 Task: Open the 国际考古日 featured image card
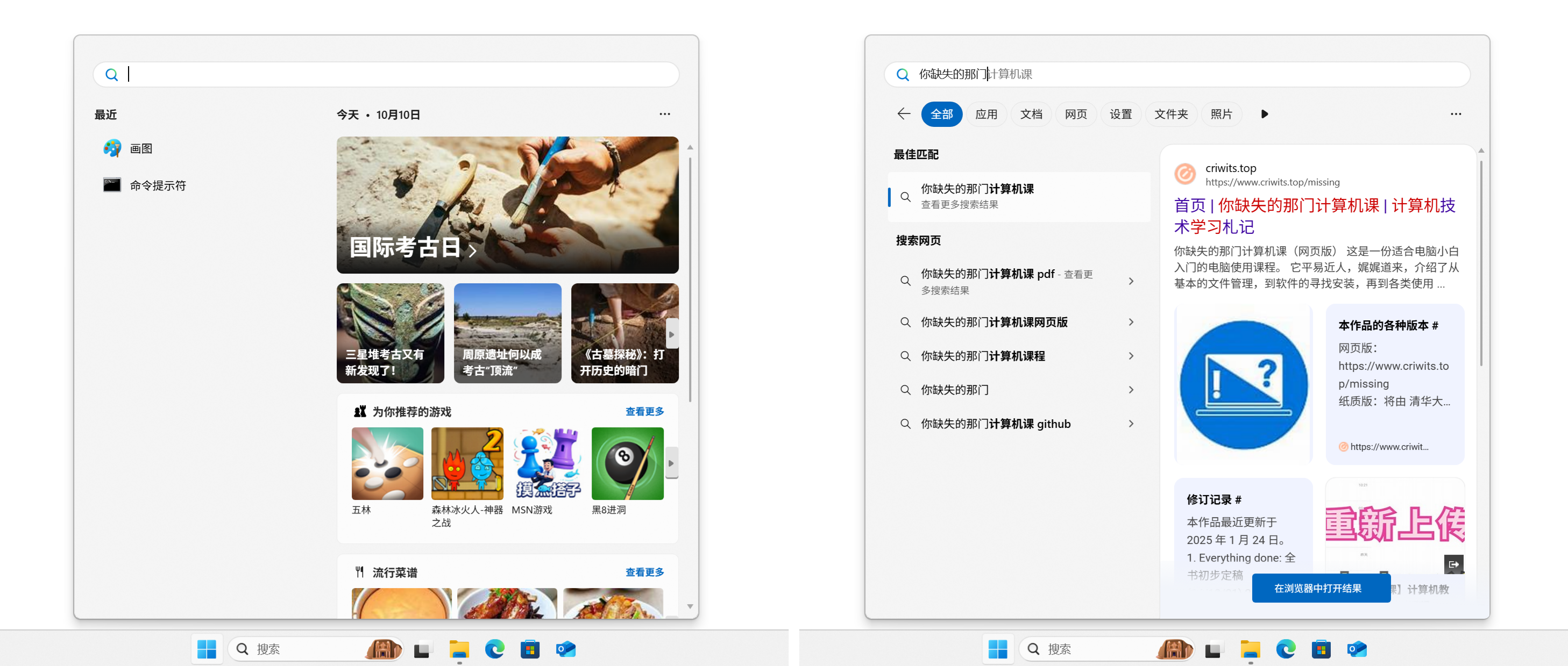[507, 205]
